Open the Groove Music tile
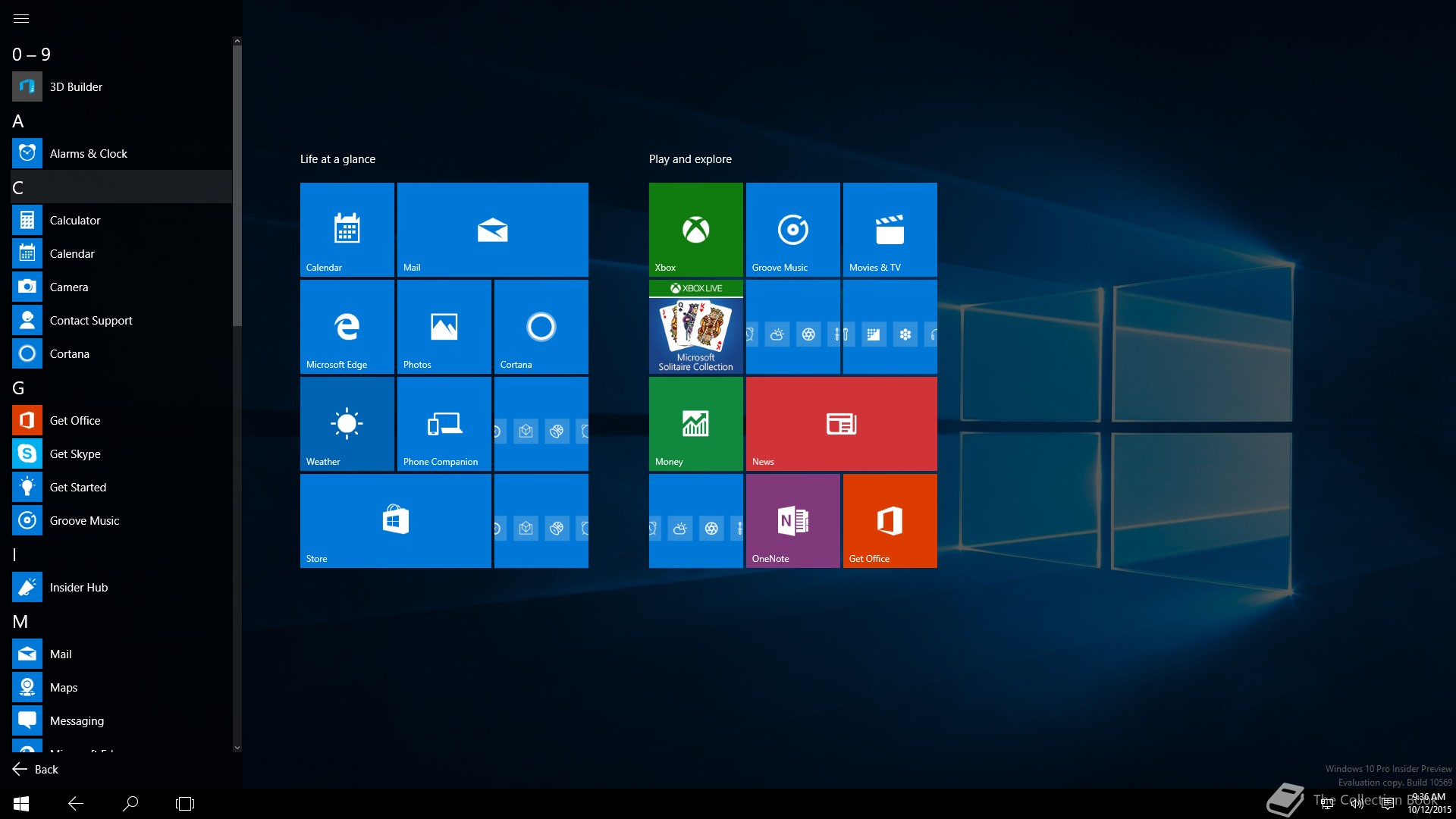This screenshot has width=1456, height=819. (x=793, y=229)
